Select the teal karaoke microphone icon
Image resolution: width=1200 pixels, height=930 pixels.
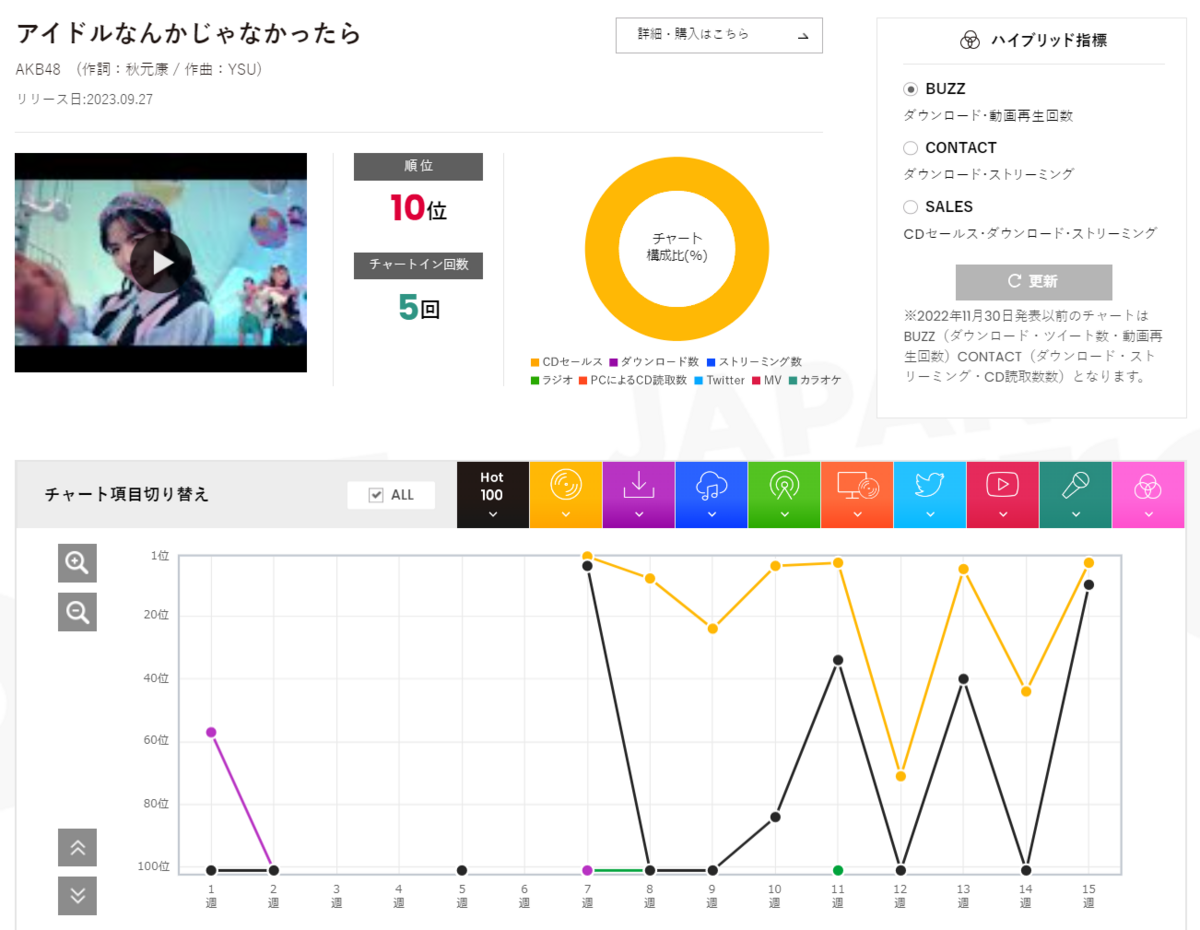click(1075, 494)
